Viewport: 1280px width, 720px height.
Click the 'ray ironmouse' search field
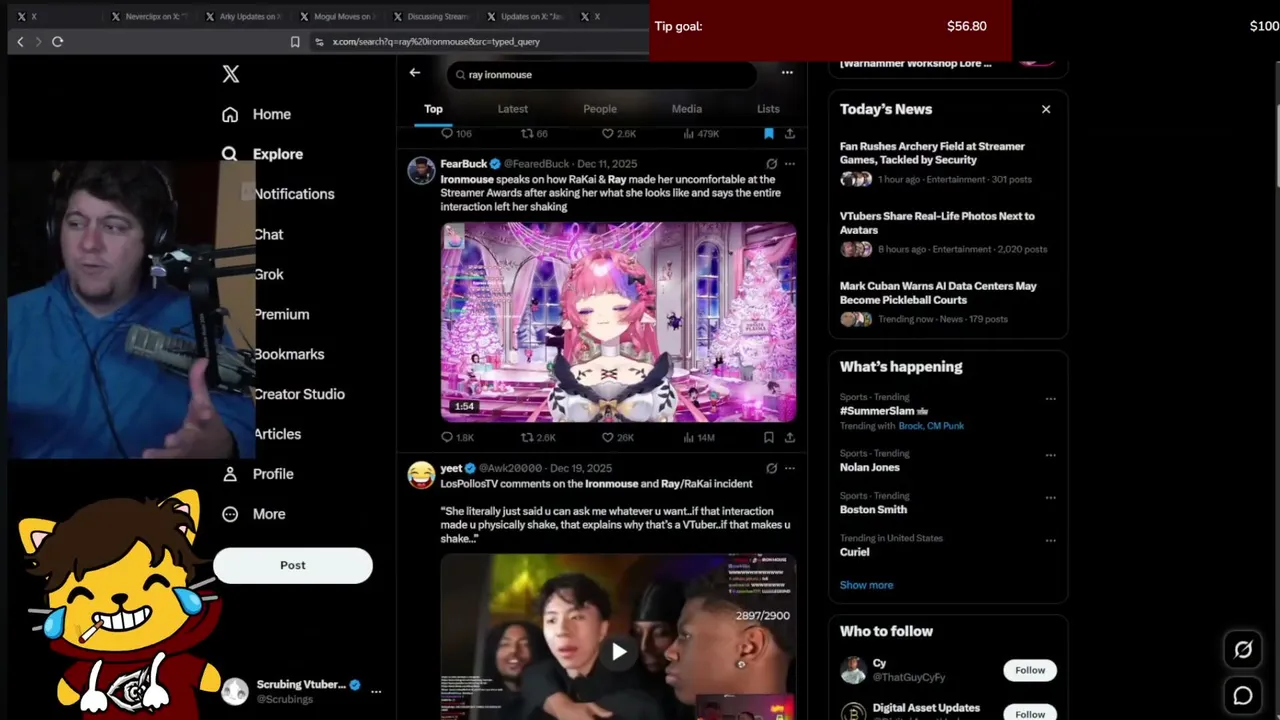[601, 74]
